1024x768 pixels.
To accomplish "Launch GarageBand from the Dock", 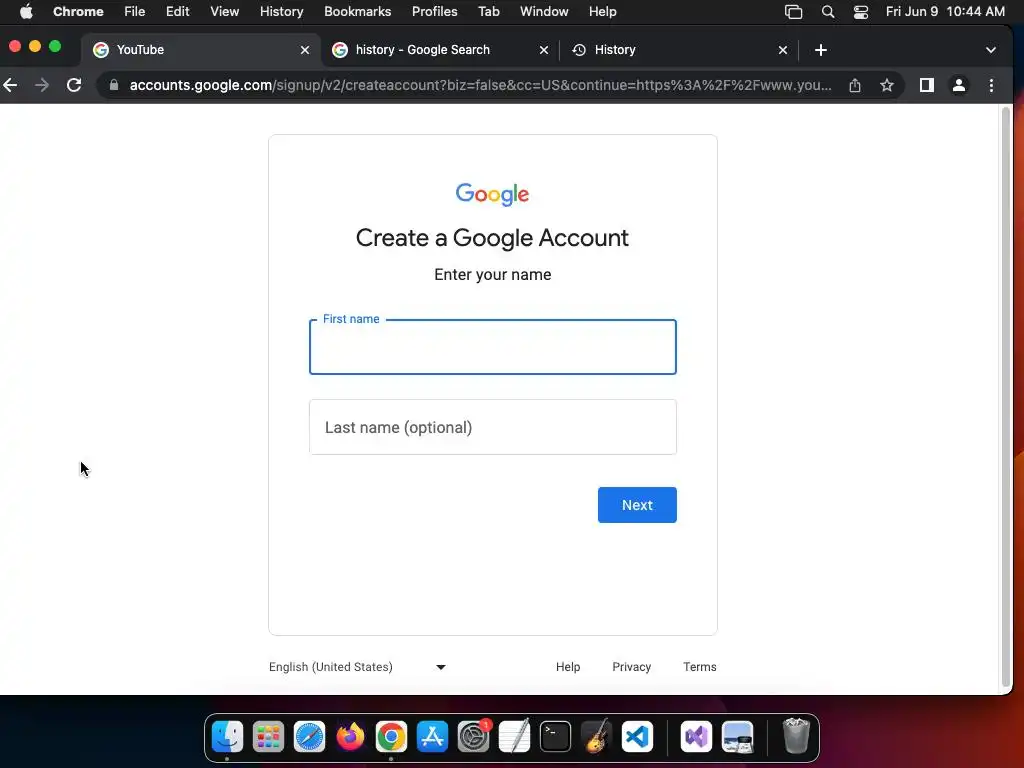I will pyautogui.click(x=596, y=737).
